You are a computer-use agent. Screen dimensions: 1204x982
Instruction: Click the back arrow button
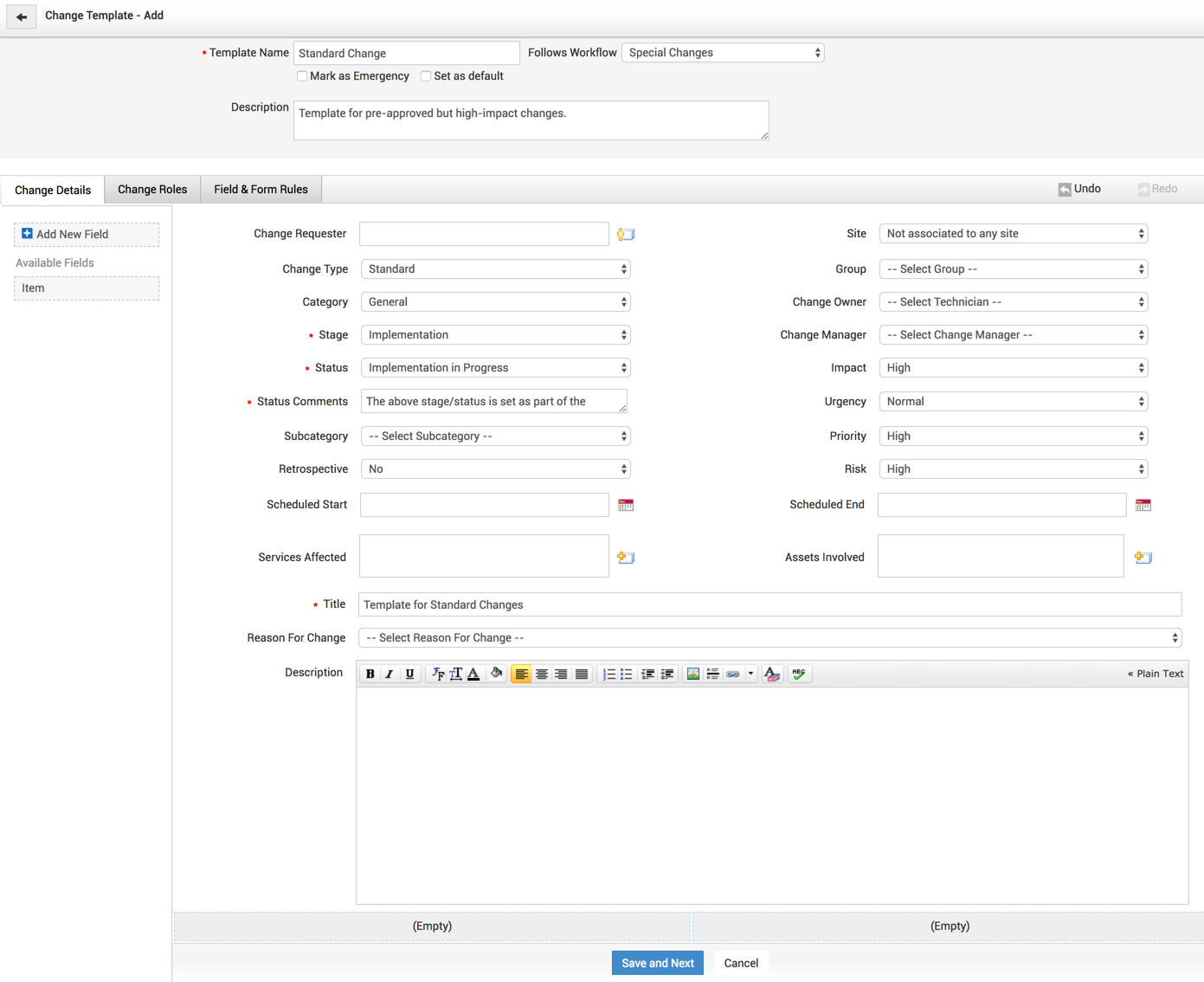[x=22, y=16]
